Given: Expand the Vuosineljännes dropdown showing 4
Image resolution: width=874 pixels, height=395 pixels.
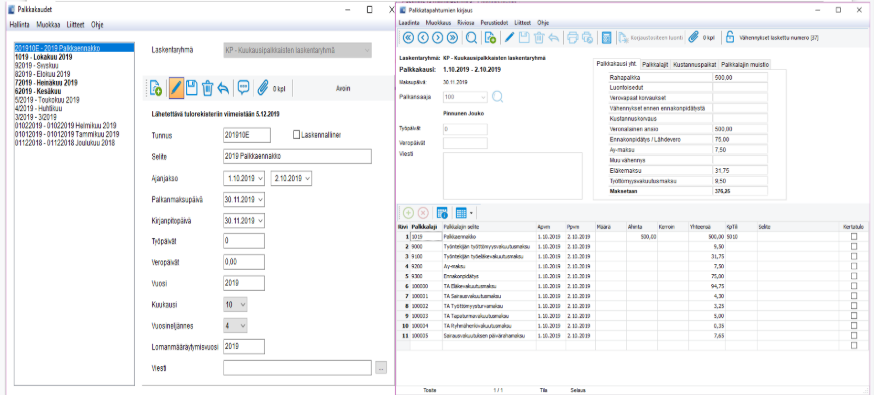Looking at the screenshot, I should coord(243,325).
